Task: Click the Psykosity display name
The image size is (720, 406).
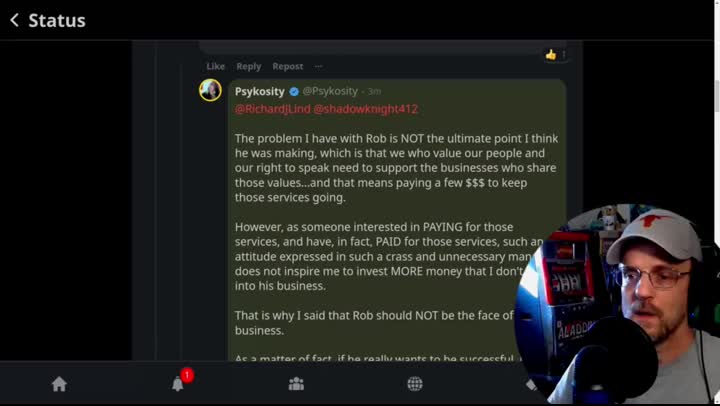Action: pyautogui.click(x=260, y=92)
